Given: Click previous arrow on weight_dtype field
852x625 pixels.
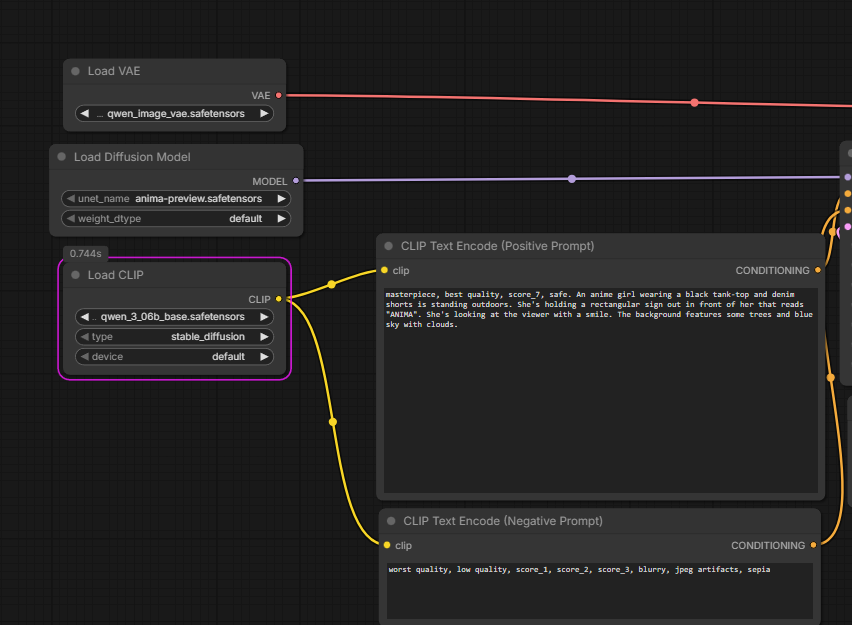Looking at the screenshot, I should pyautogui.click(x=71, y=218).
